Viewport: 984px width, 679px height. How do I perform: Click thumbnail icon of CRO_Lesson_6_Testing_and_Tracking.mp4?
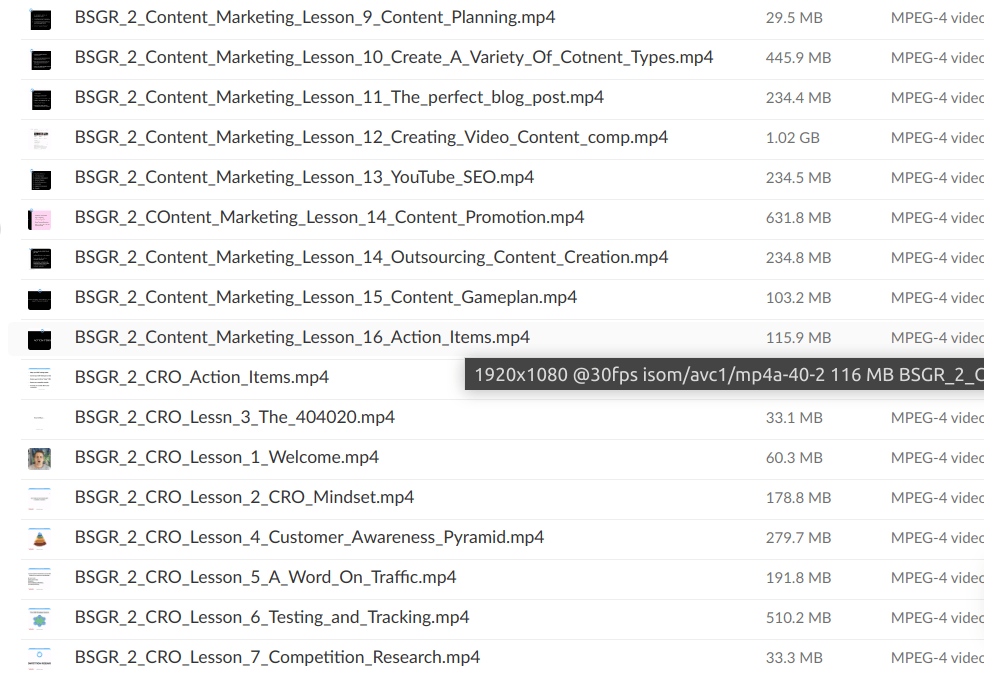40,618
